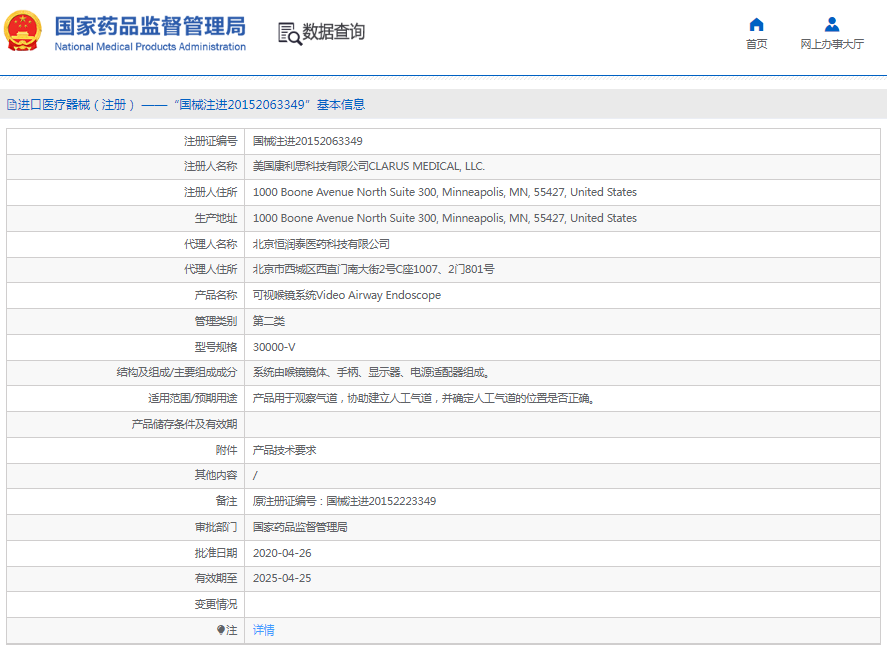
Task: Select the registration number 国械注进20152063349 cell
Action: (x=308, y=141)
